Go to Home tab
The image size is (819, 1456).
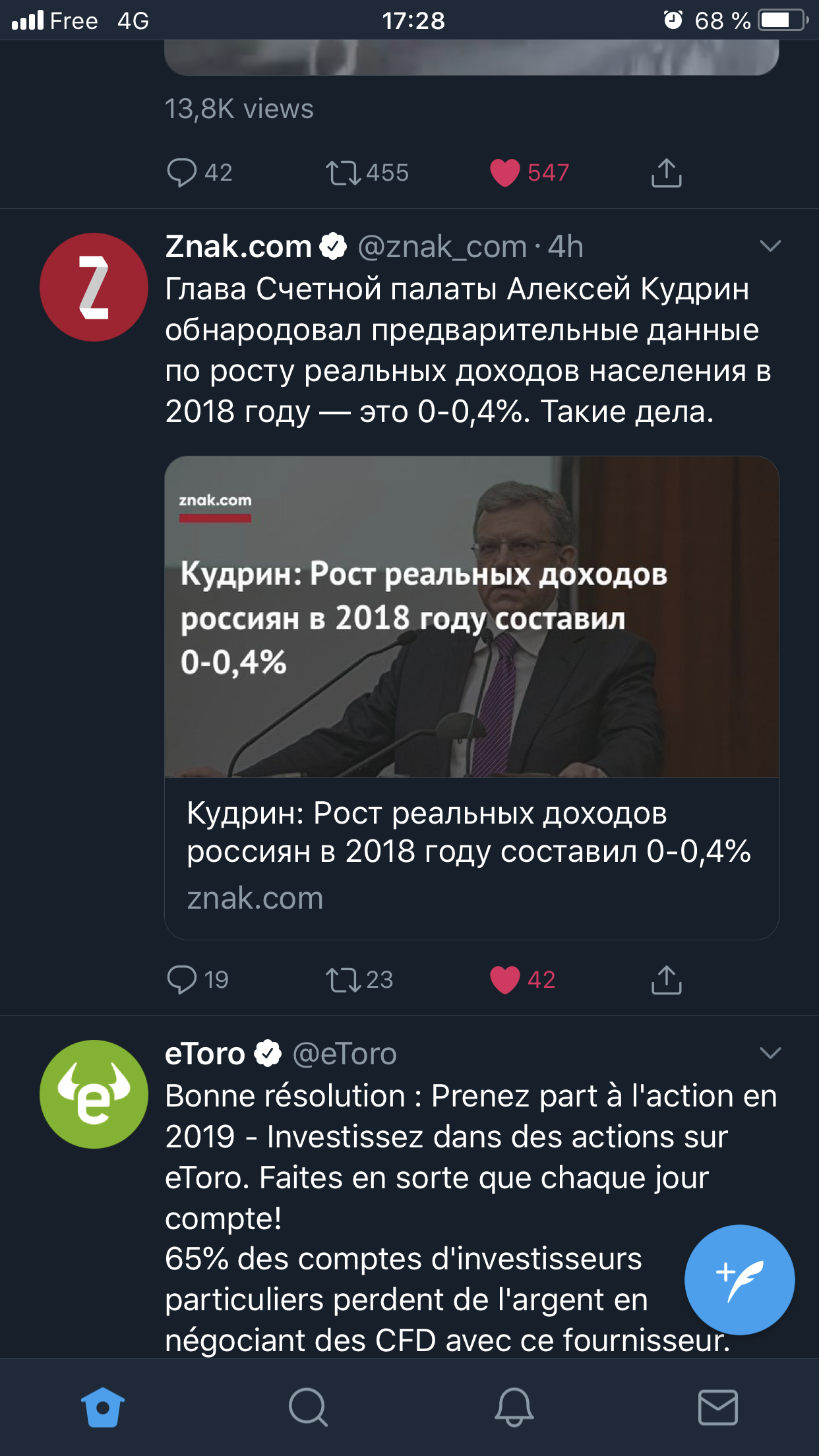coord(103,1407)
